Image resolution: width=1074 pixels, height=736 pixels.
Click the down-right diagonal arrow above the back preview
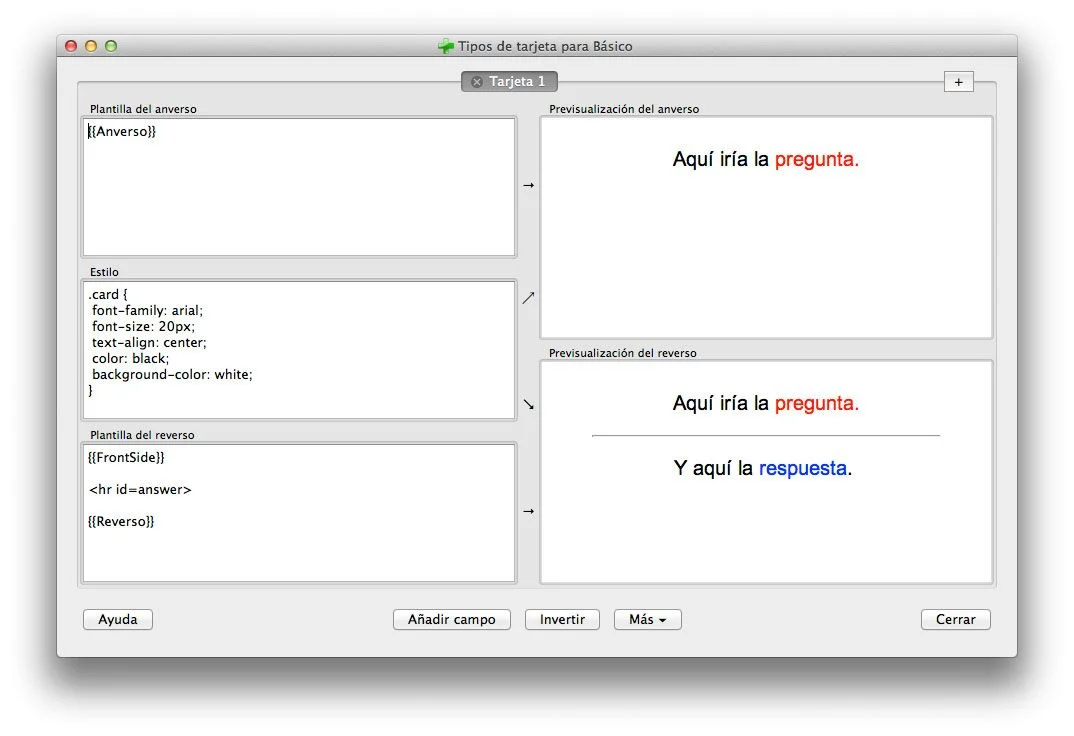pyautogui.click(x=528, y=404)
